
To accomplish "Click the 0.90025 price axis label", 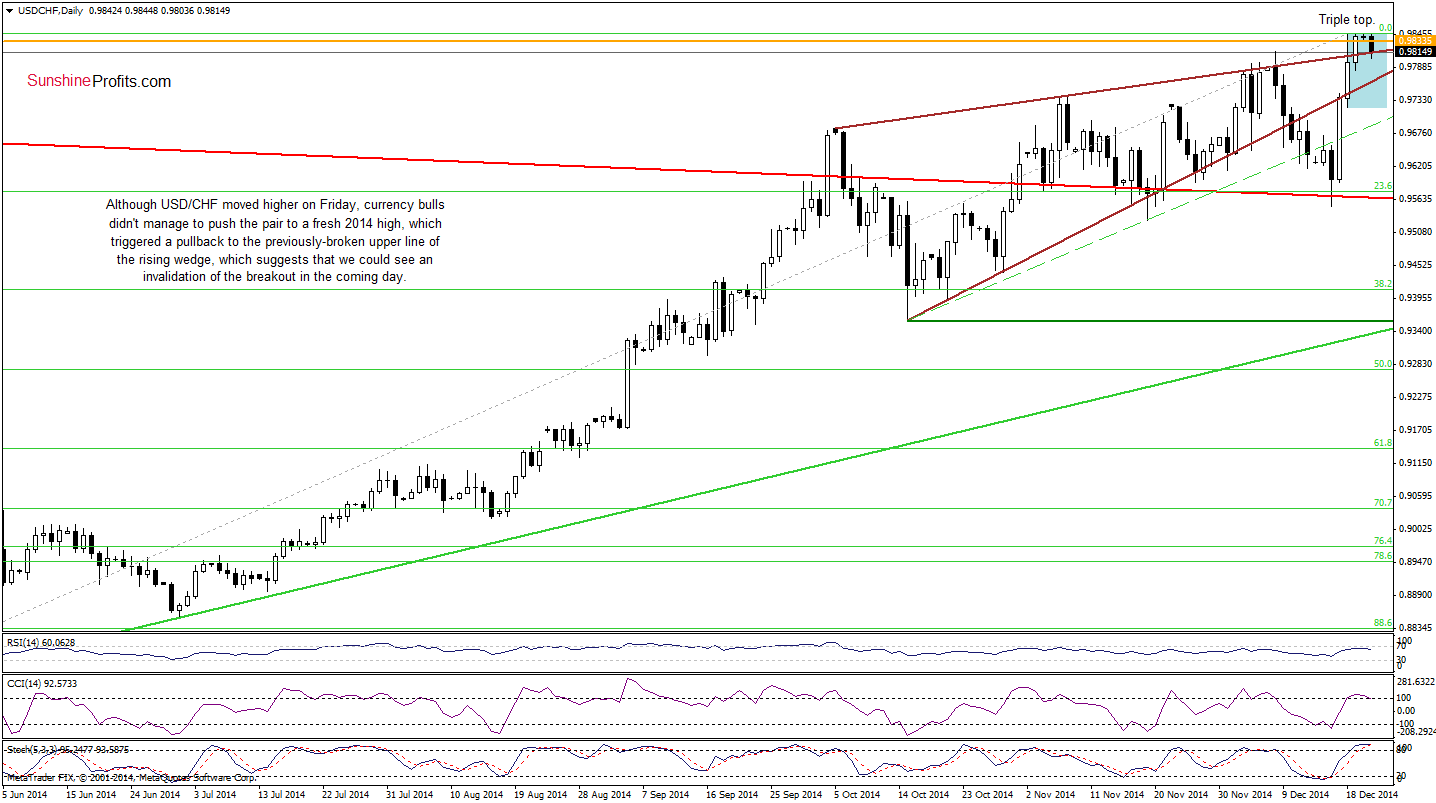I will pos(1416,529).
